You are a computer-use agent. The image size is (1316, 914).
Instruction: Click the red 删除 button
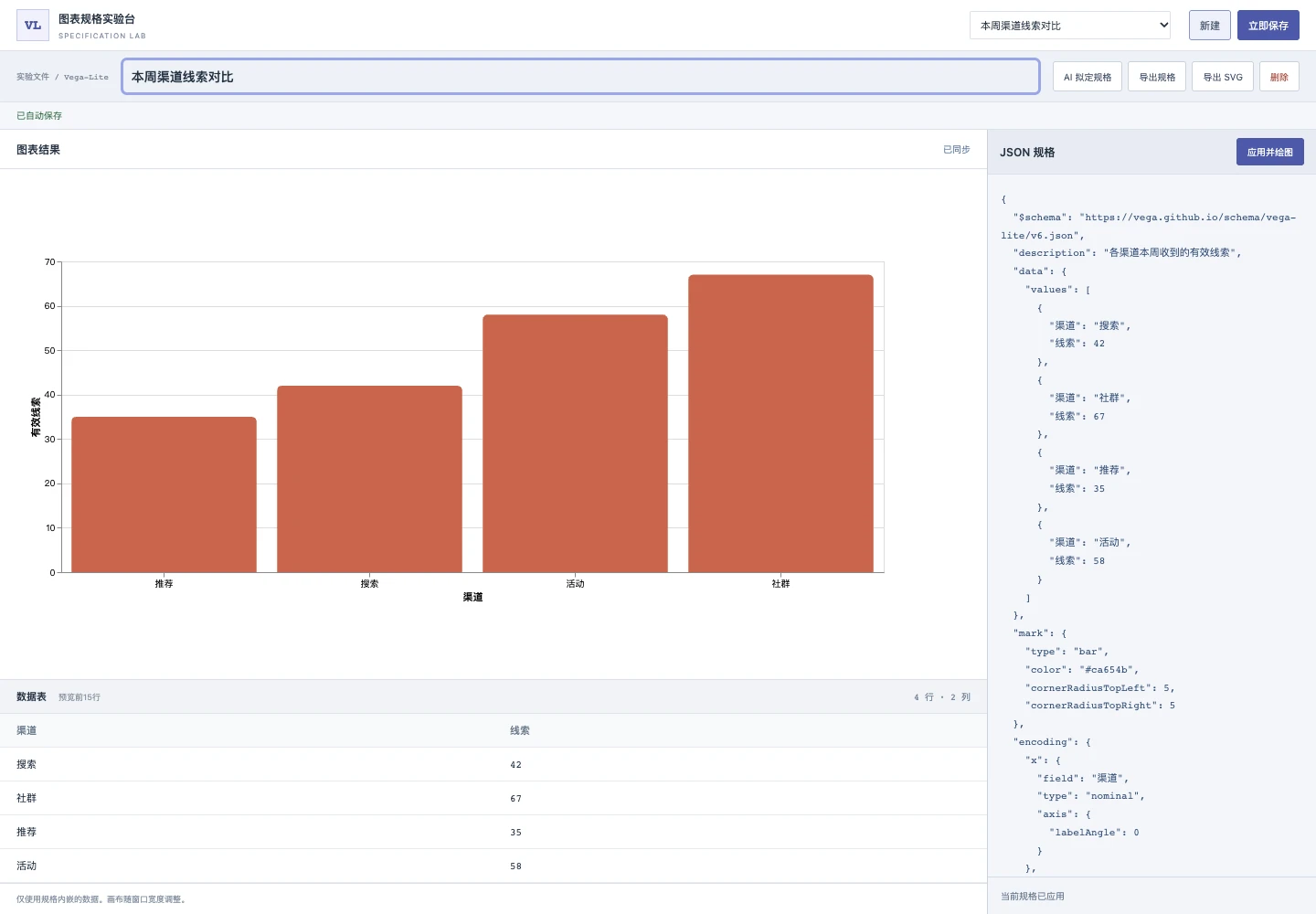[x=1279, y=77]
